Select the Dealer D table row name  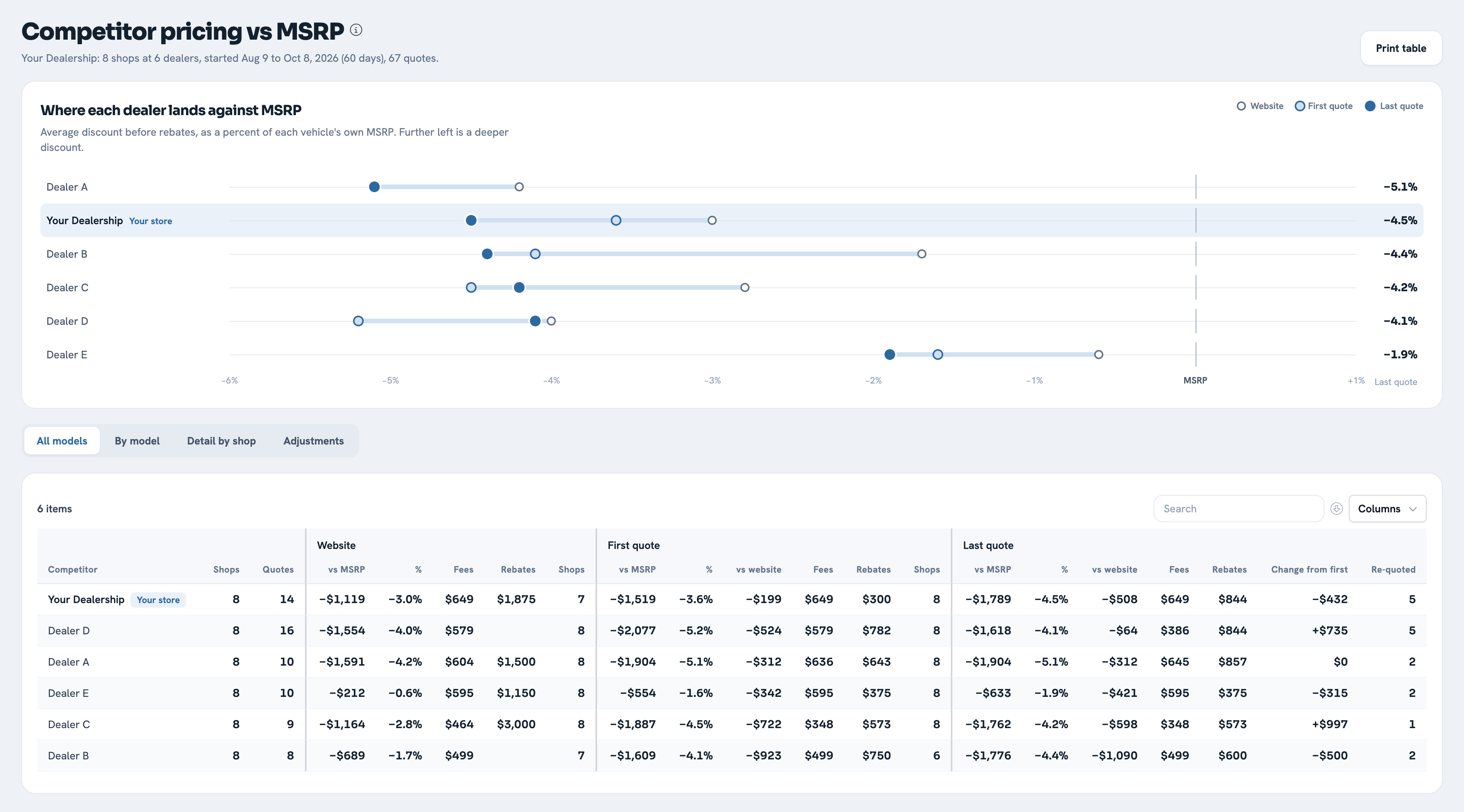pyautogui.click(x=69, y=631)
